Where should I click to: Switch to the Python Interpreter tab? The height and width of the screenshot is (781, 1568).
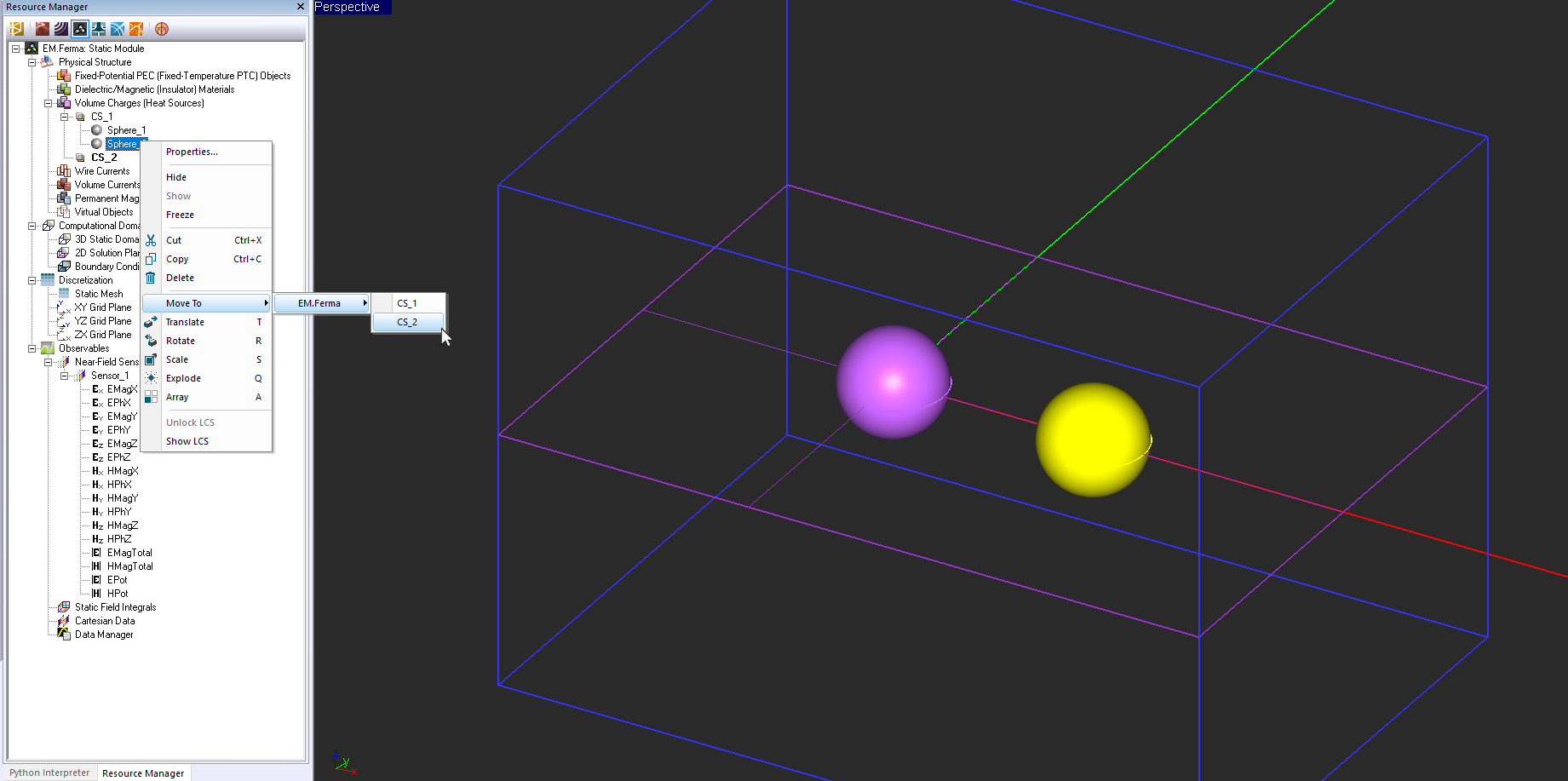(x=49, y=772)
